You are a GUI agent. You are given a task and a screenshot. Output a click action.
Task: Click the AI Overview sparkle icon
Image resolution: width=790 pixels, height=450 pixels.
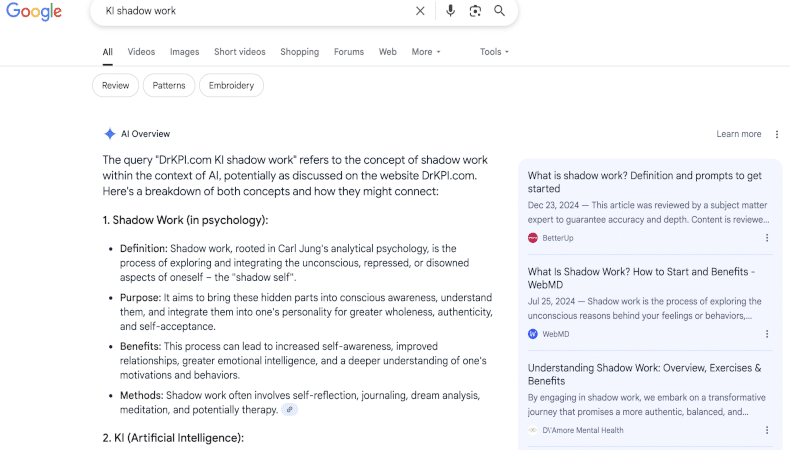pos(109,134)
